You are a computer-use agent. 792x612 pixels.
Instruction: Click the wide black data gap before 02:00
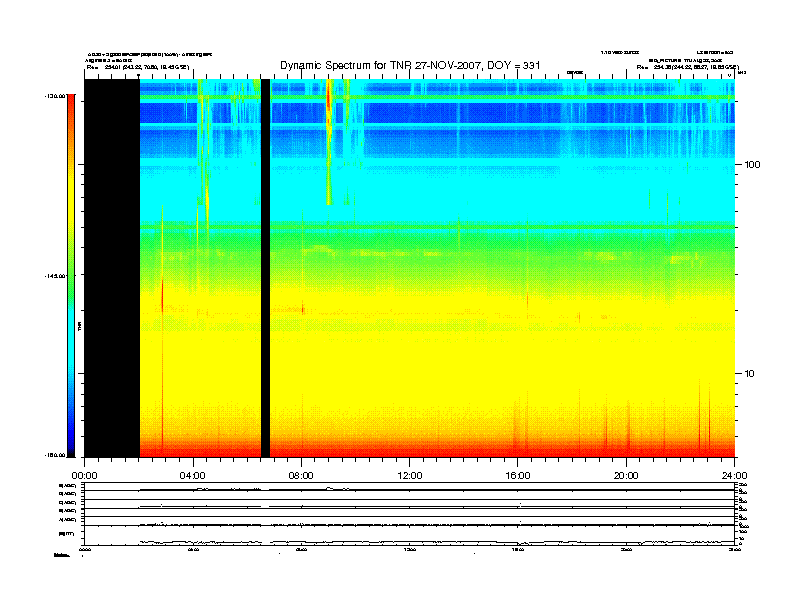coord(112,268)
